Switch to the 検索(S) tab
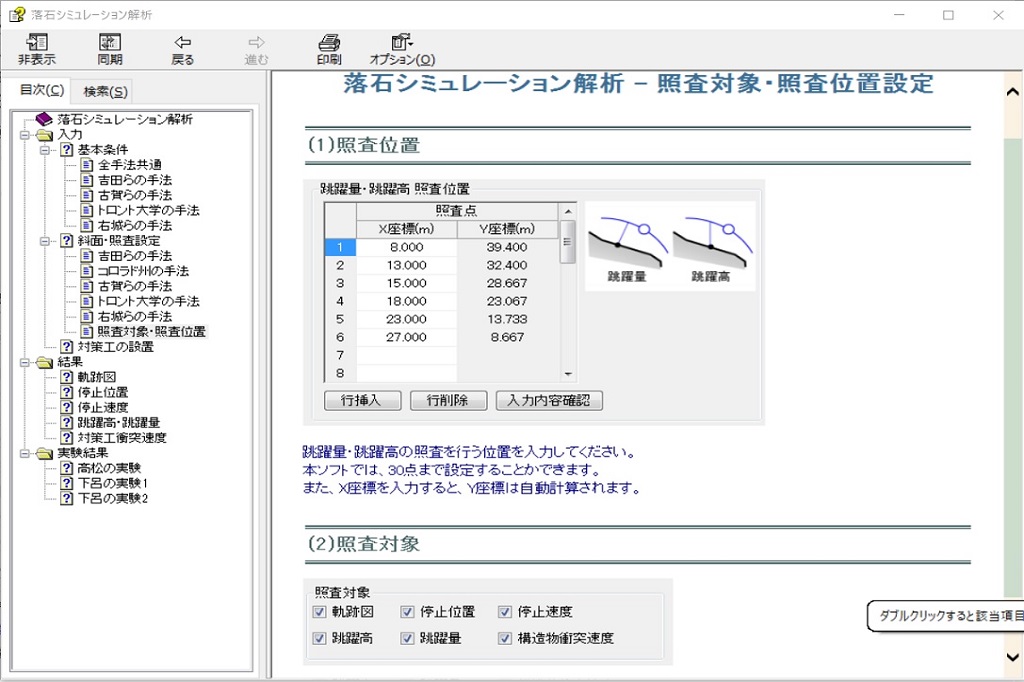Screen dimensions: 1024x682 click(105, 92)
